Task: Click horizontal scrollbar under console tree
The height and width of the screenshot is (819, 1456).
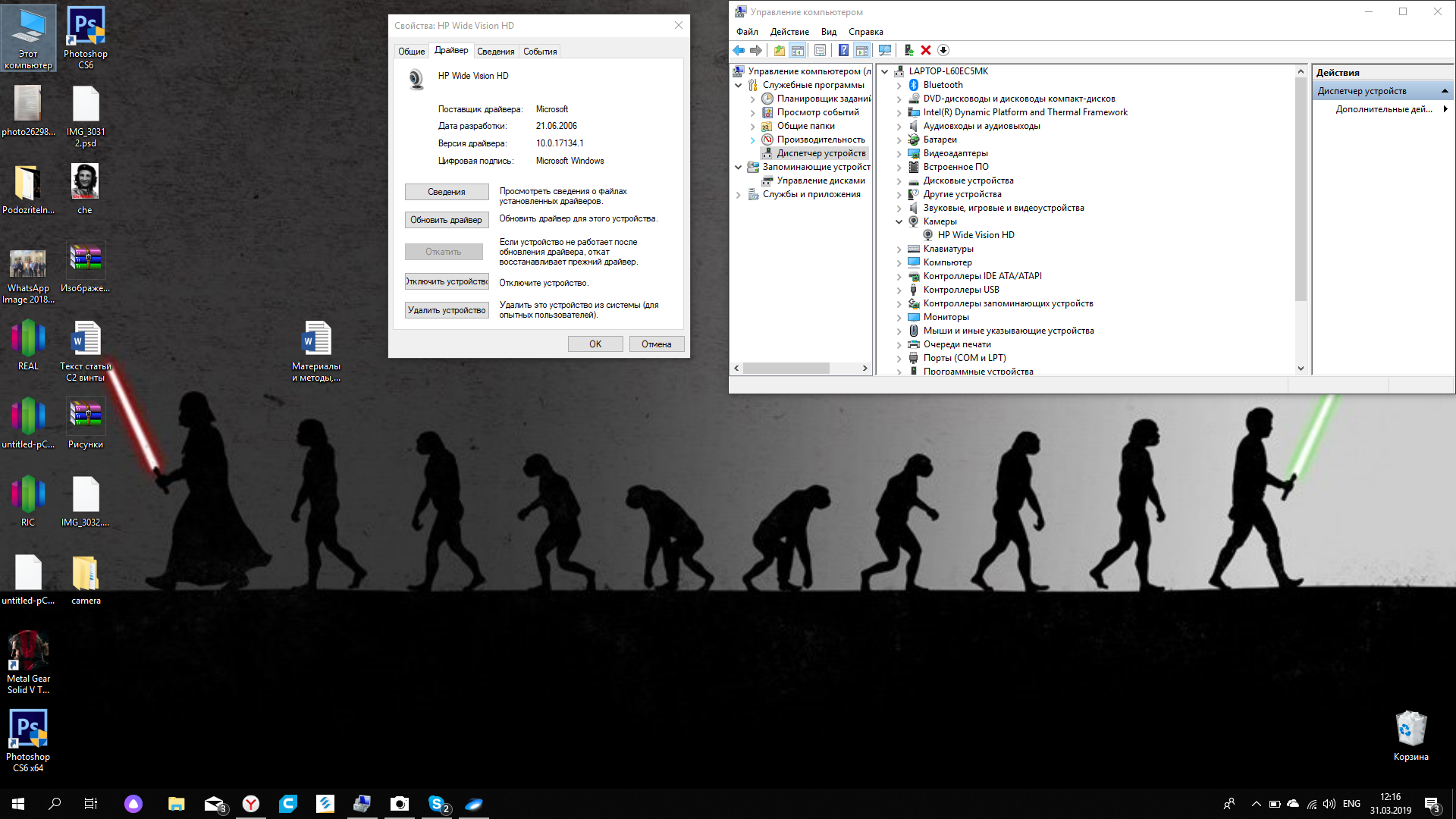Action: [786, 369]
